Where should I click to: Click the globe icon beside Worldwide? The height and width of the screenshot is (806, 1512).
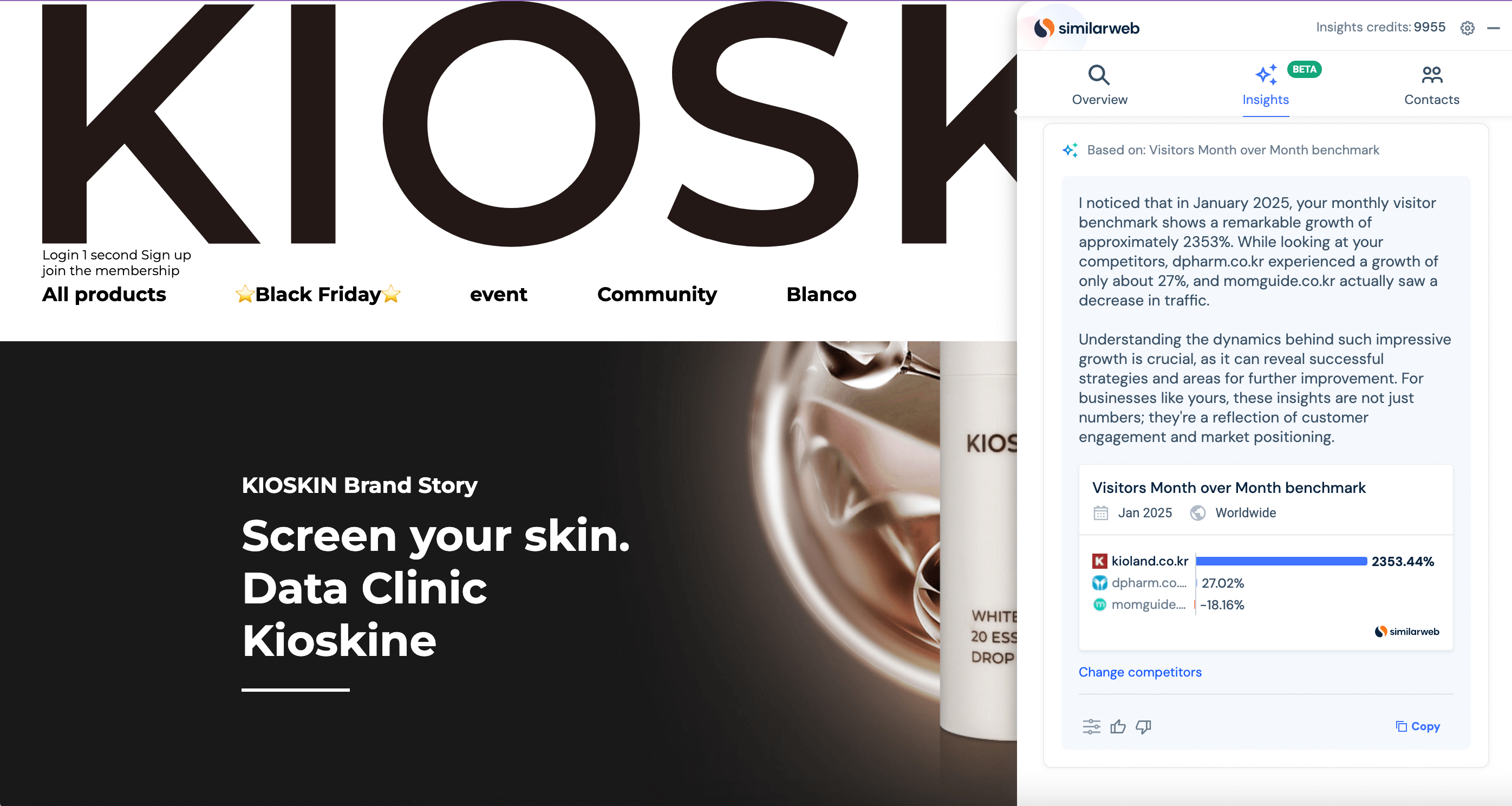(1197, 513)
